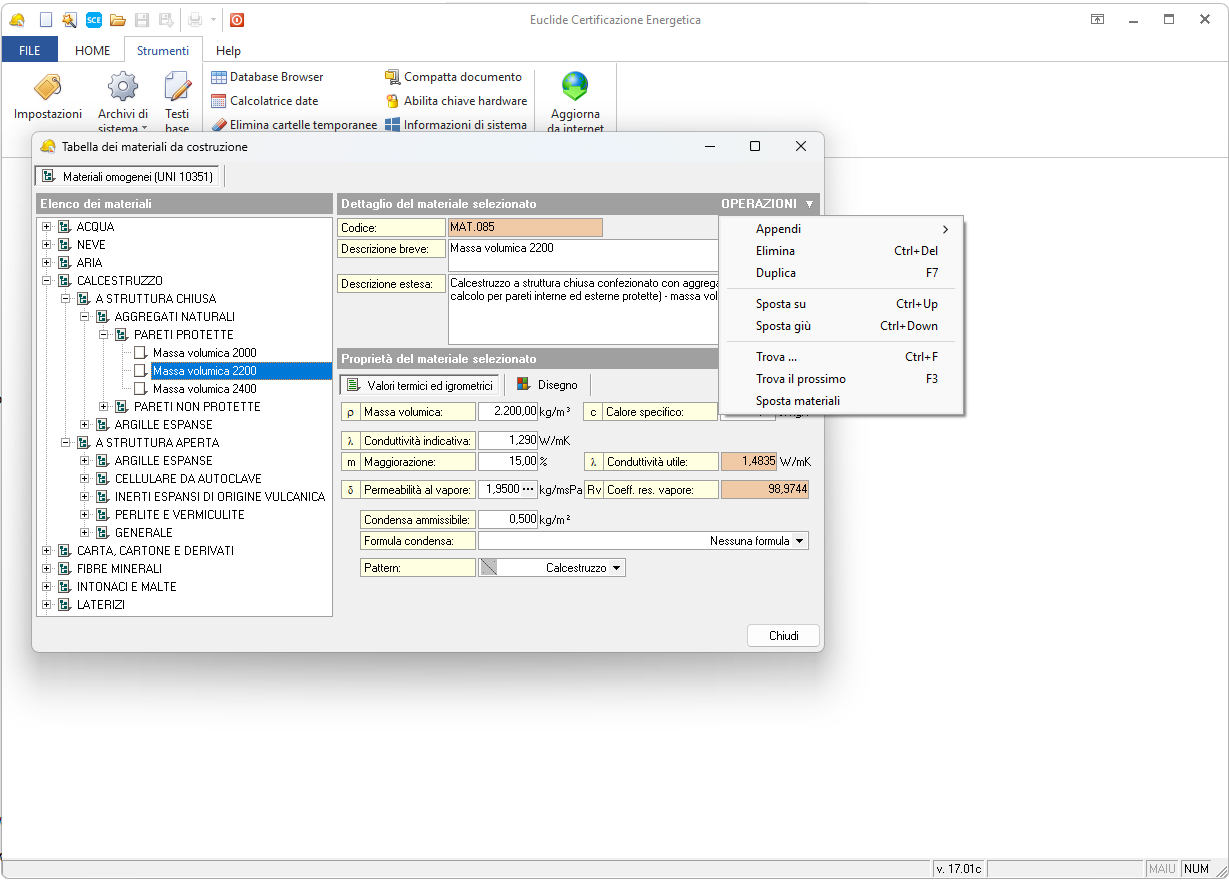Open the FILE menu button
The image size is (1229, 880).
[30, 51]
